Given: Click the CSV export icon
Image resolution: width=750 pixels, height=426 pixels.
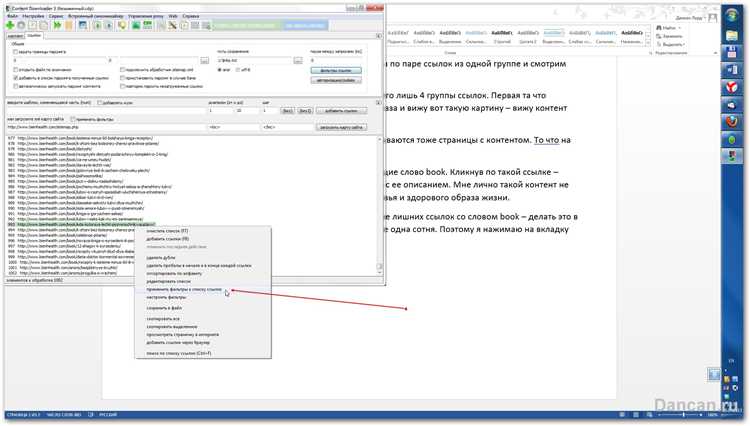Looking at the screenshot, I should [147, 25].
